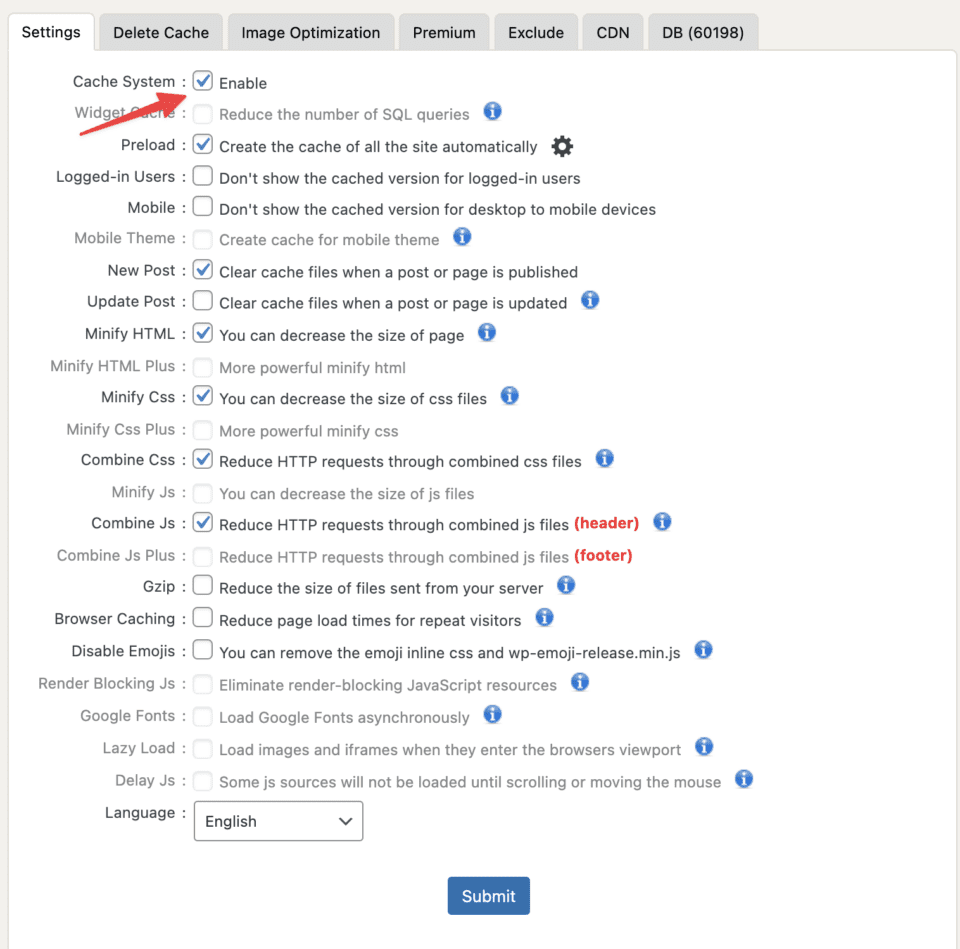Check the Mobile cached version checkbox

pyautogui.click(x=203, y=207)
